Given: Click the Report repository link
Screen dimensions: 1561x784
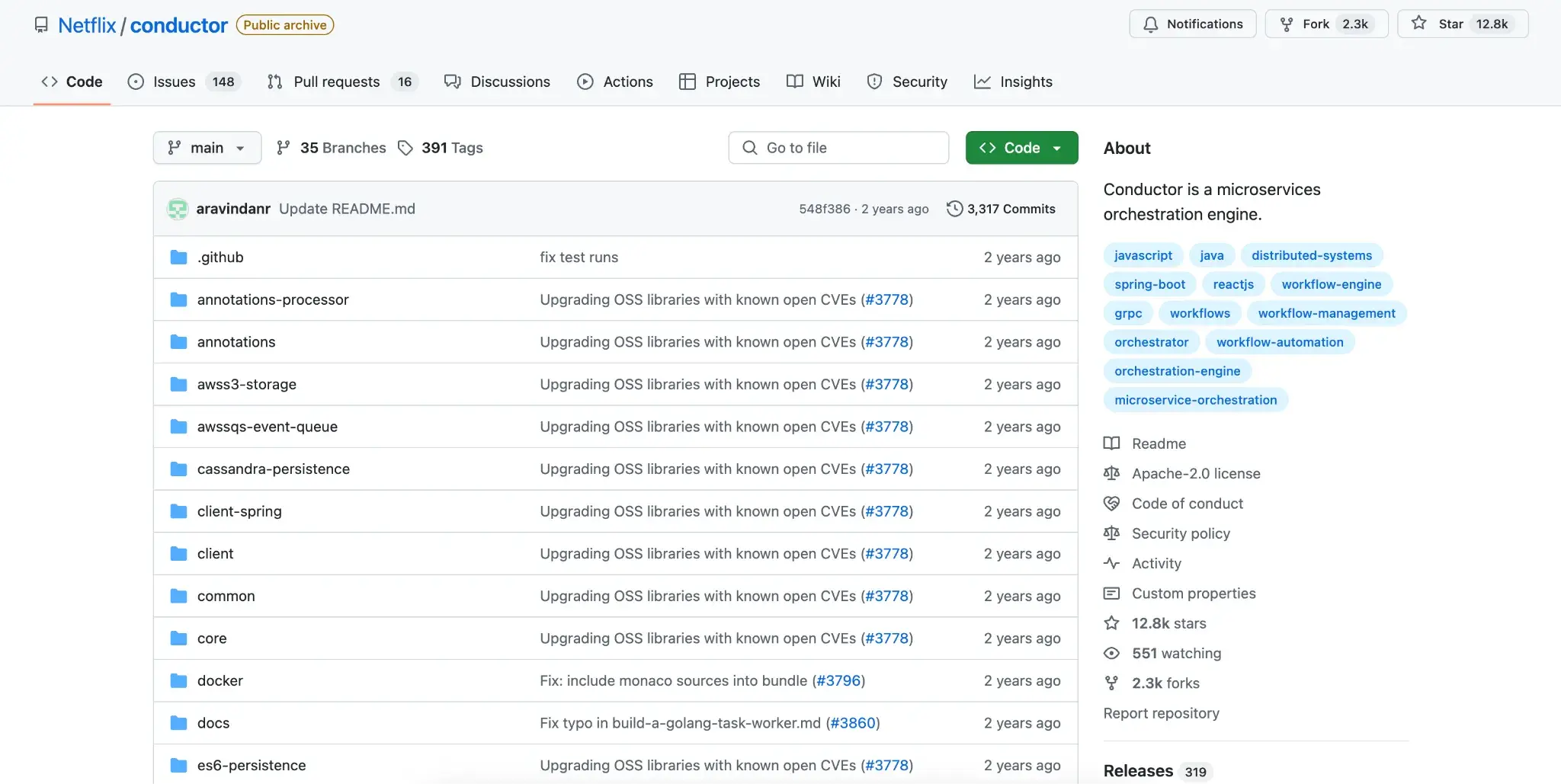Looking at the screenshot, I should tap(1161, 713).
